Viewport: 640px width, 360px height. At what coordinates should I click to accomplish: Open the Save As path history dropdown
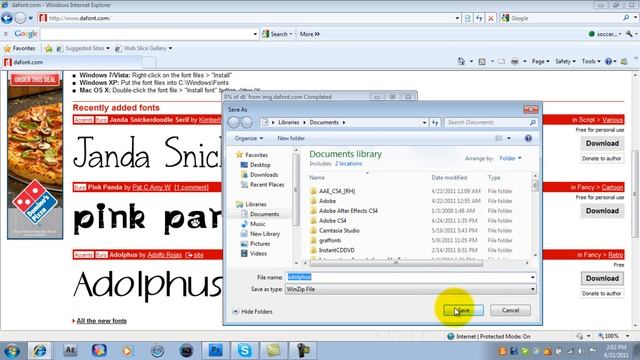(424, 122)
